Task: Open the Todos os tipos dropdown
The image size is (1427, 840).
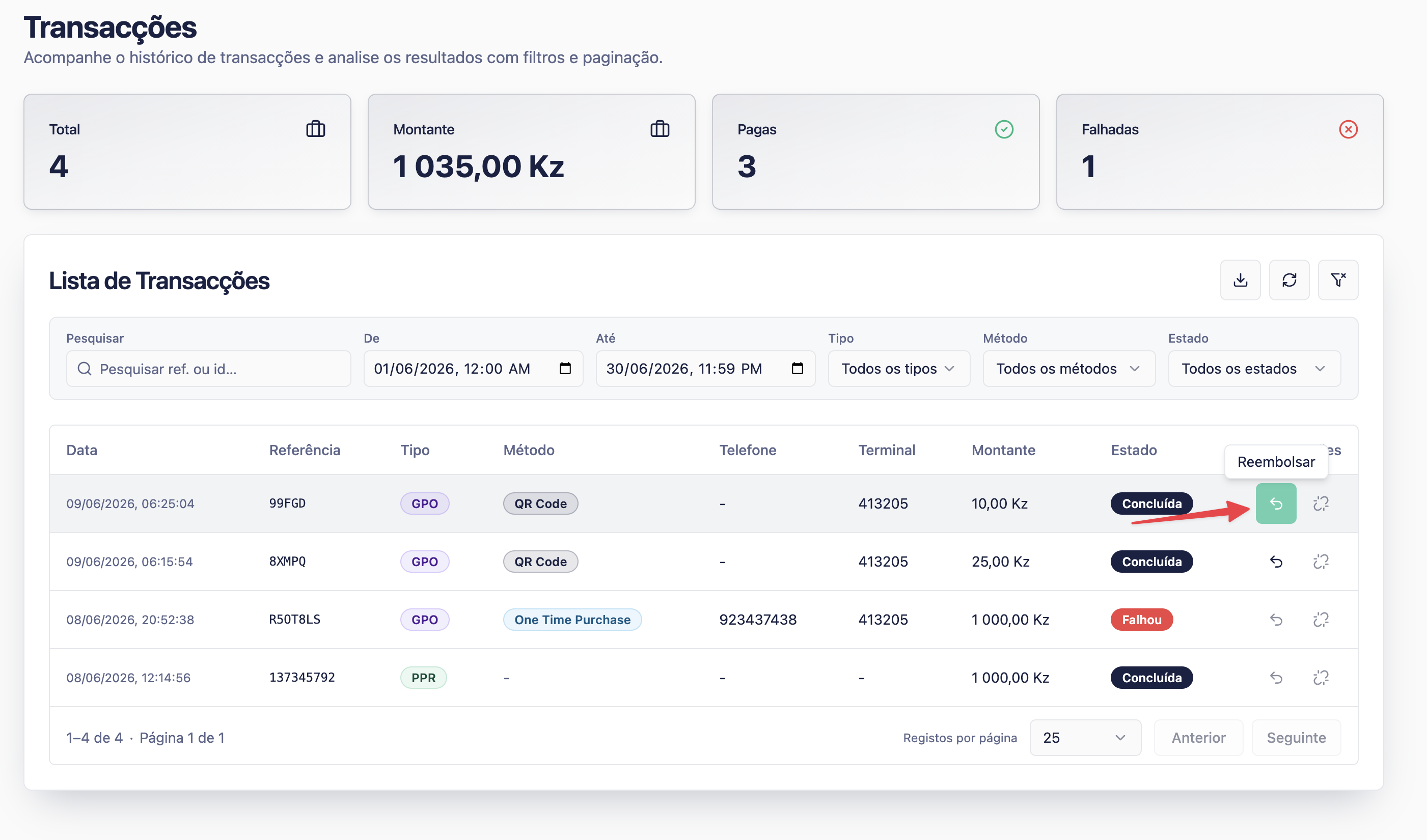Action: click(x=899, y=369)
